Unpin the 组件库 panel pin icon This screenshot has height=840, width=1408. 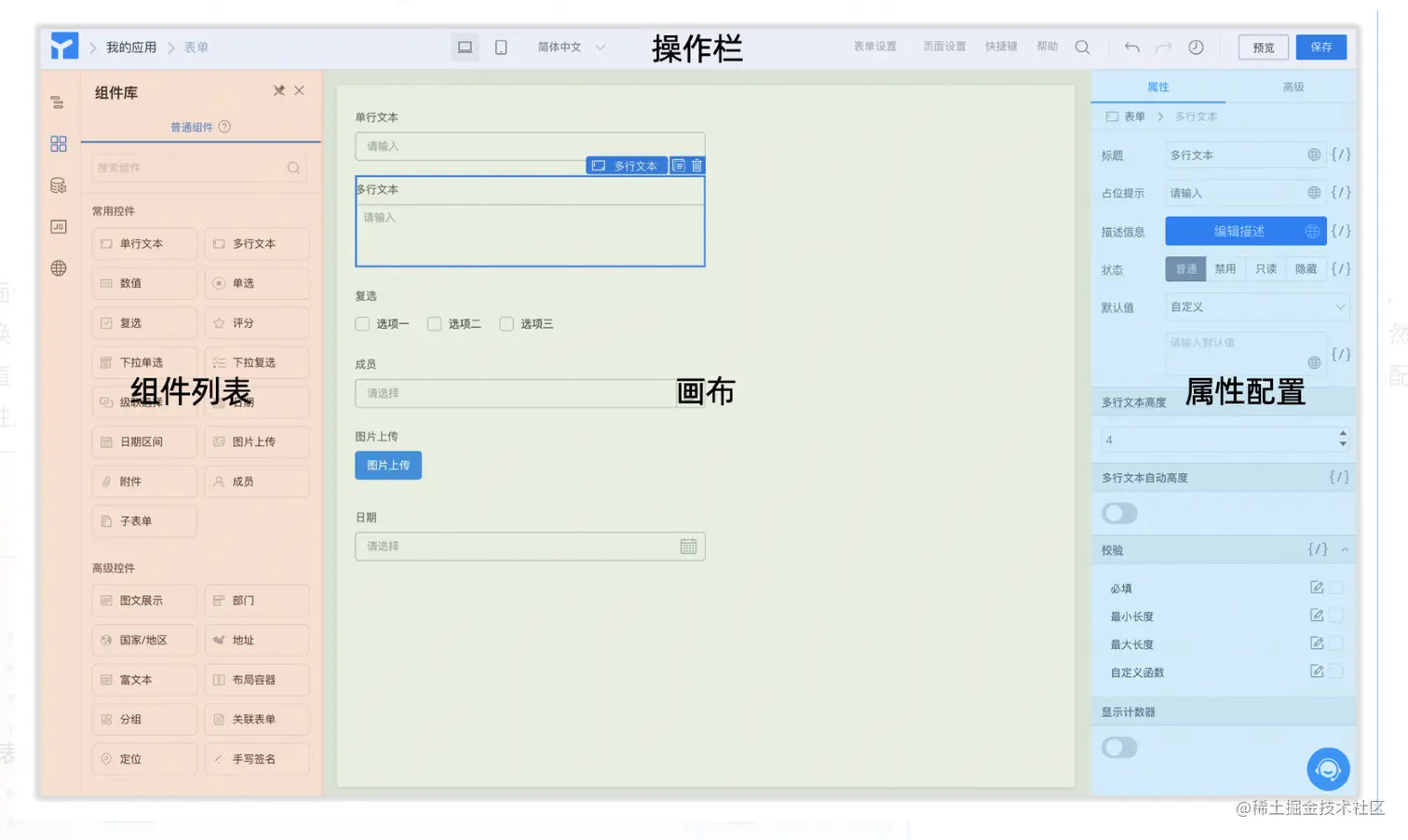click(x=278, y=90)
